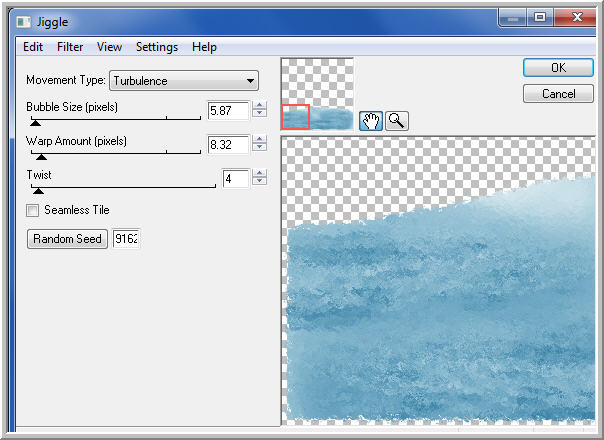Click the Bubble Size value field
Screen dimensions: 604x440
tap(228, 111)
